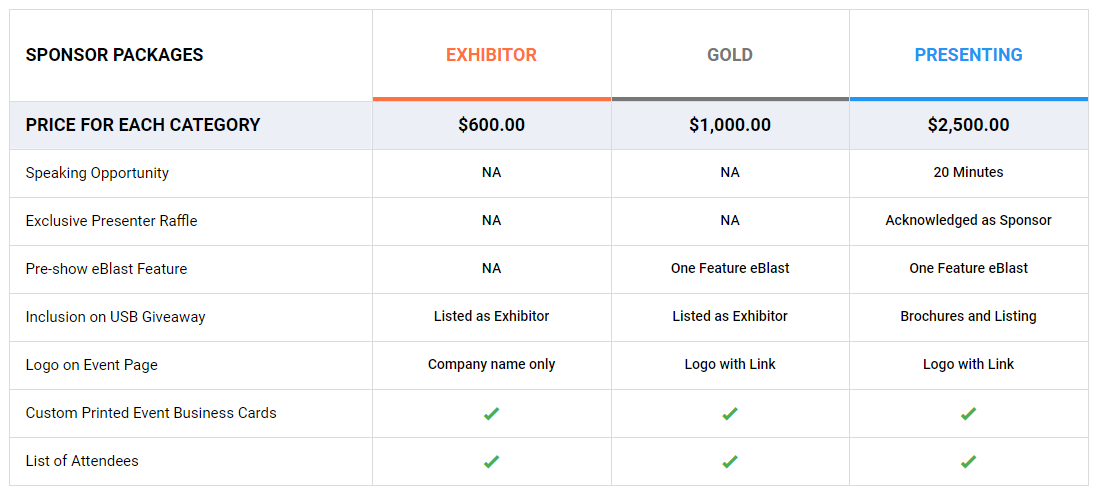This screenshot has height=501, width=1105.
Task: Click the orange bar under Exhibitor
Action: [x=492, y=99]
